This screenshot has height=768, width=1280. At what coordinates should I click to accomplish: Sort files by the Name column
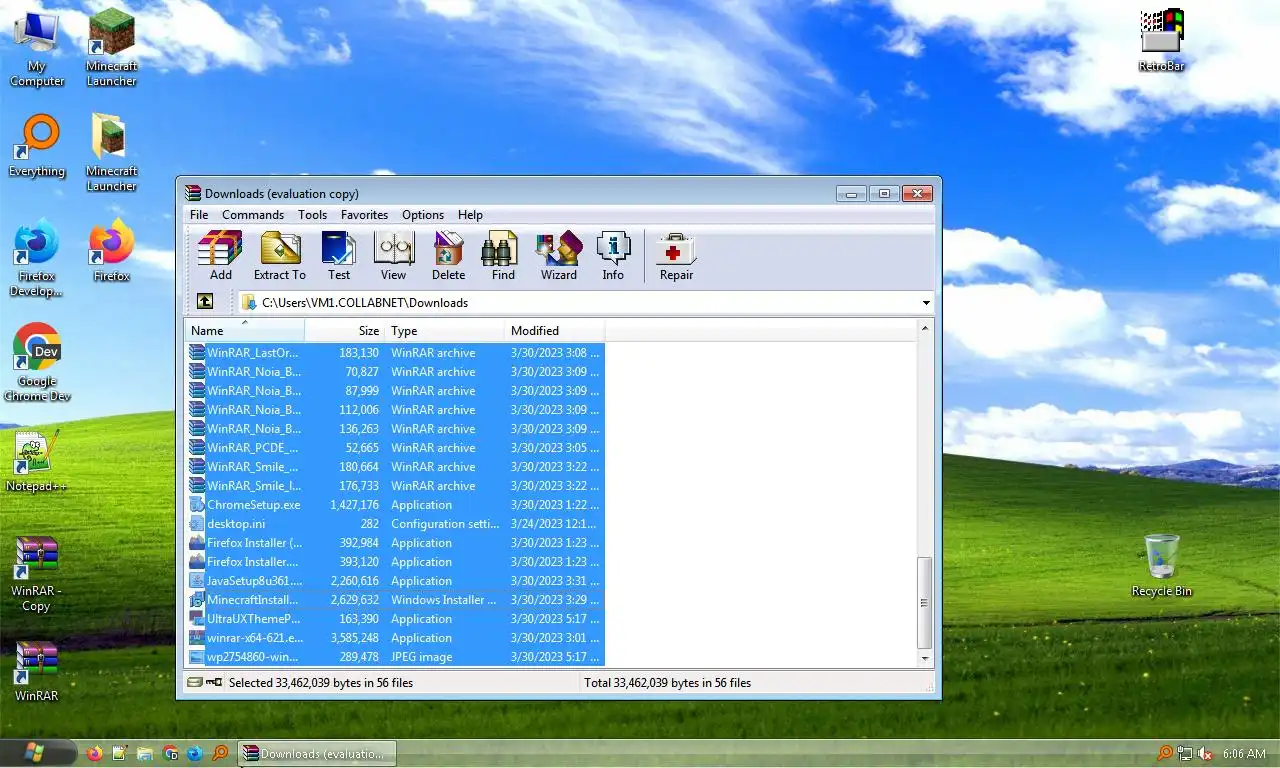pos(245,331)
